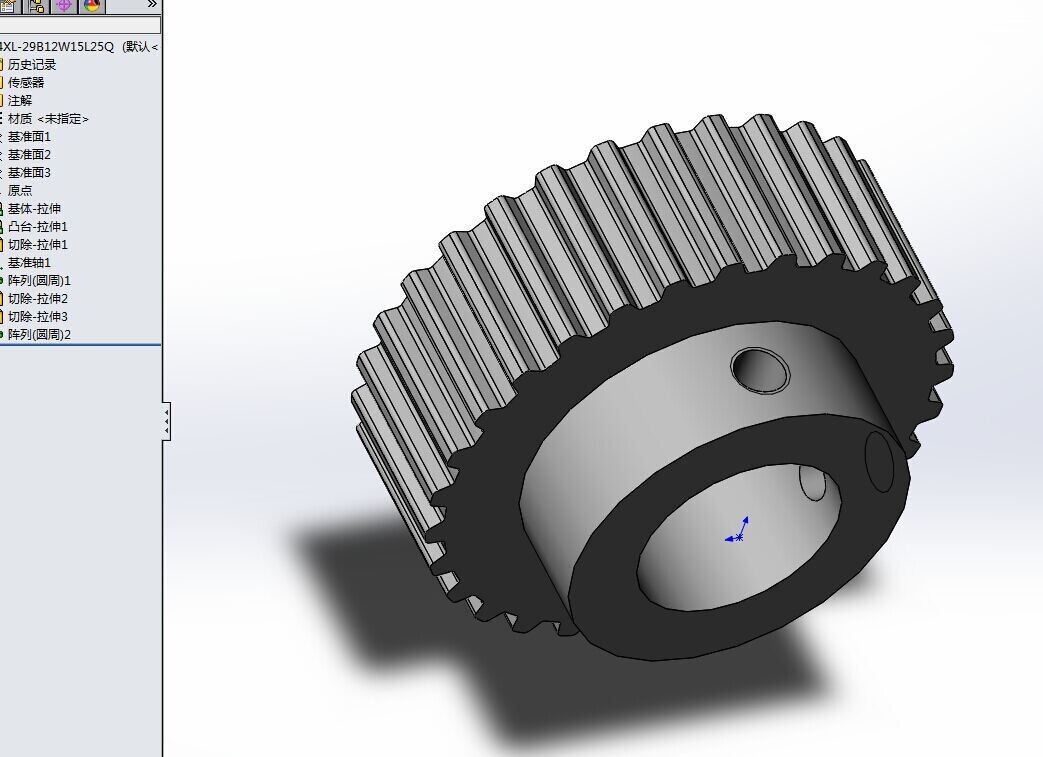The width and height of the screenshot is (1043, 757).
Task: Select the 材质 <未指定> entry
Action: tap(48, 118)
